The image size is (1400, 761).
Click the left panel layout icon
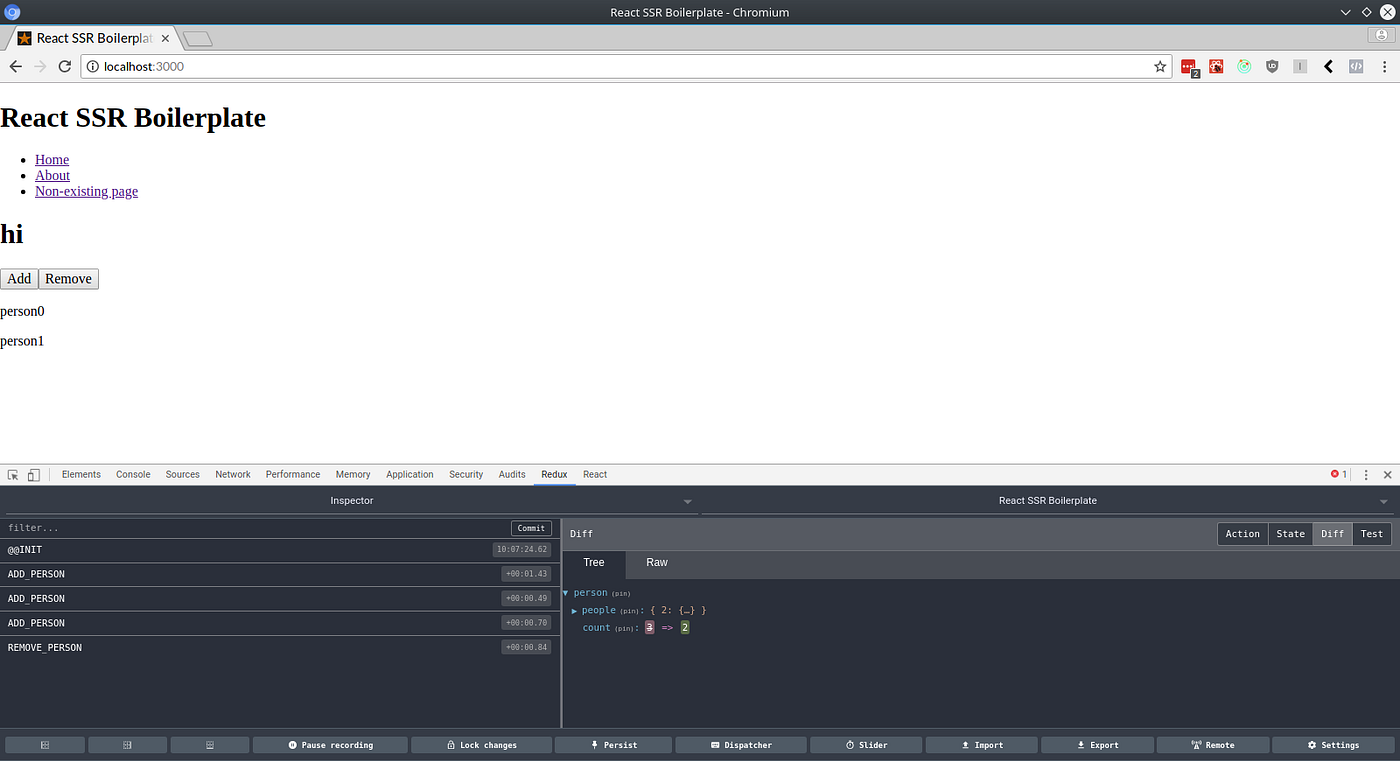coord(44,744)
